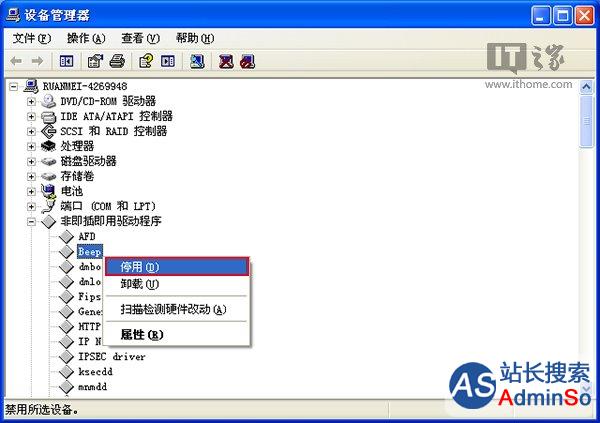Click the disk drives (磁盘驱动器) icon

(49, 162)
